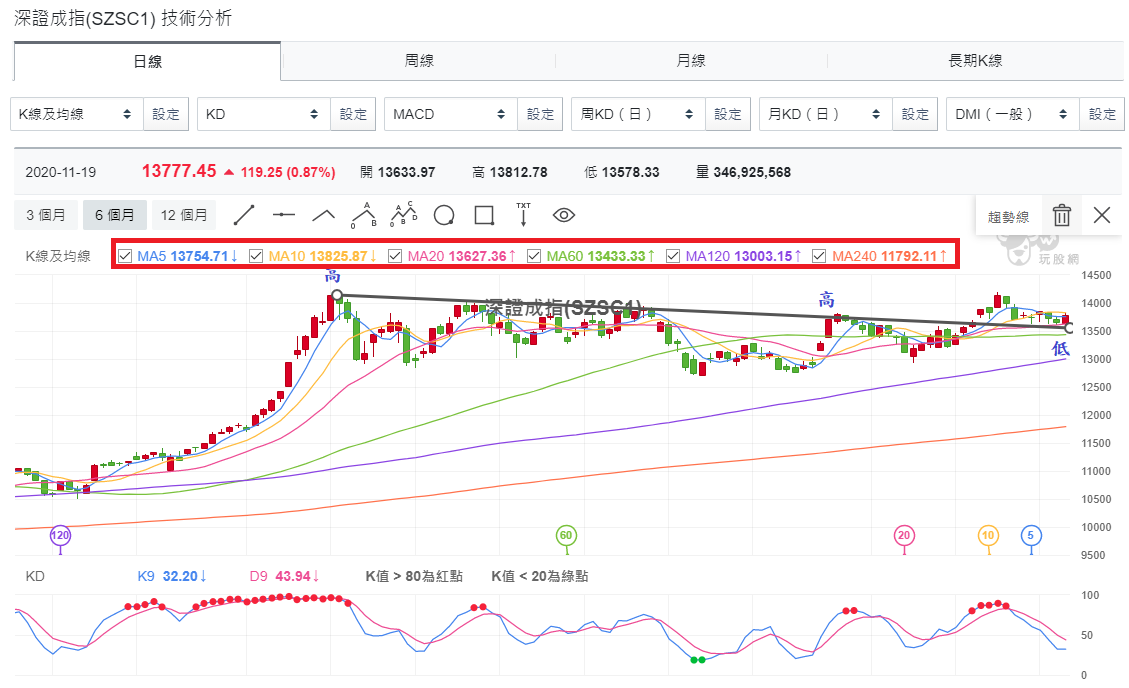Click 設定 next to MACD dropdown
Screen dimensions: 1129x688
(x=540, y=114)
